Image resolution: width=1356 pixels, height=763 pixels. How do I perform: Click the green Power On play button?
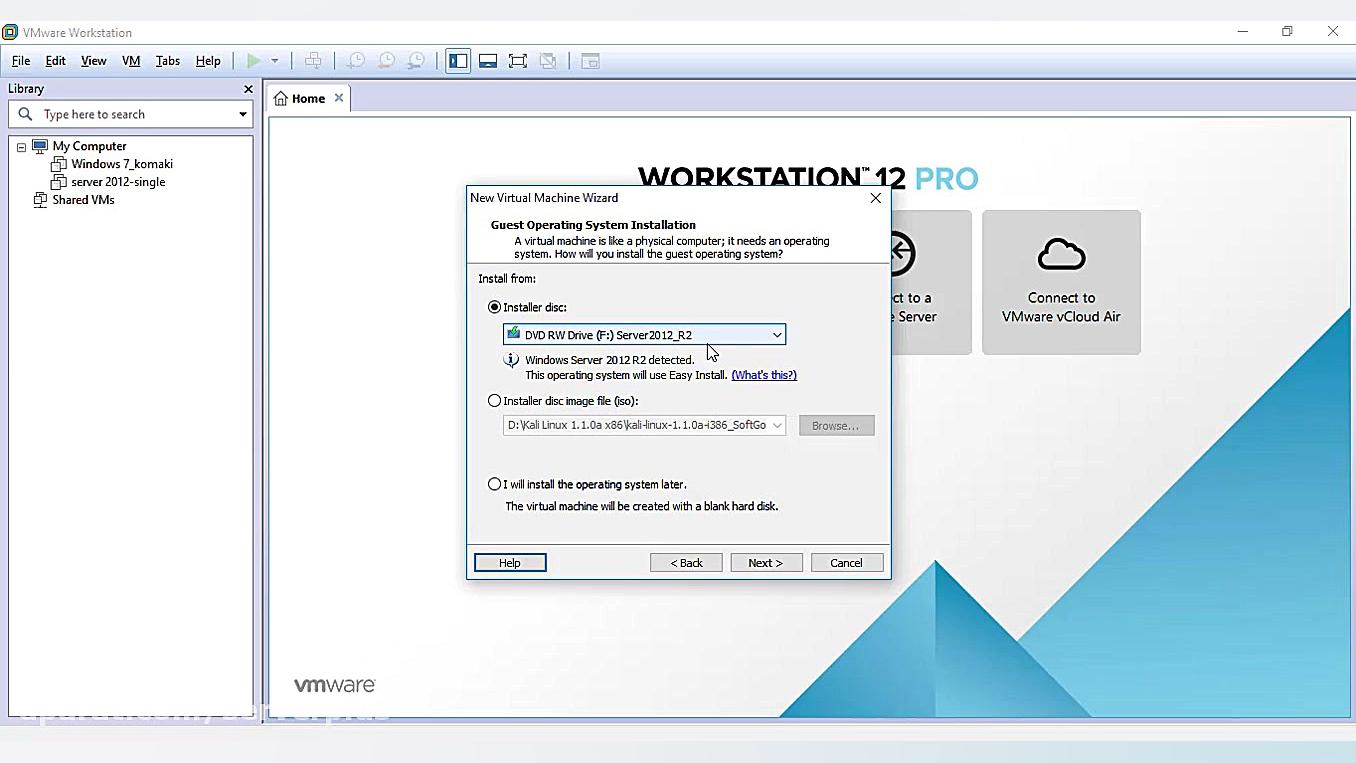(254, 61)
